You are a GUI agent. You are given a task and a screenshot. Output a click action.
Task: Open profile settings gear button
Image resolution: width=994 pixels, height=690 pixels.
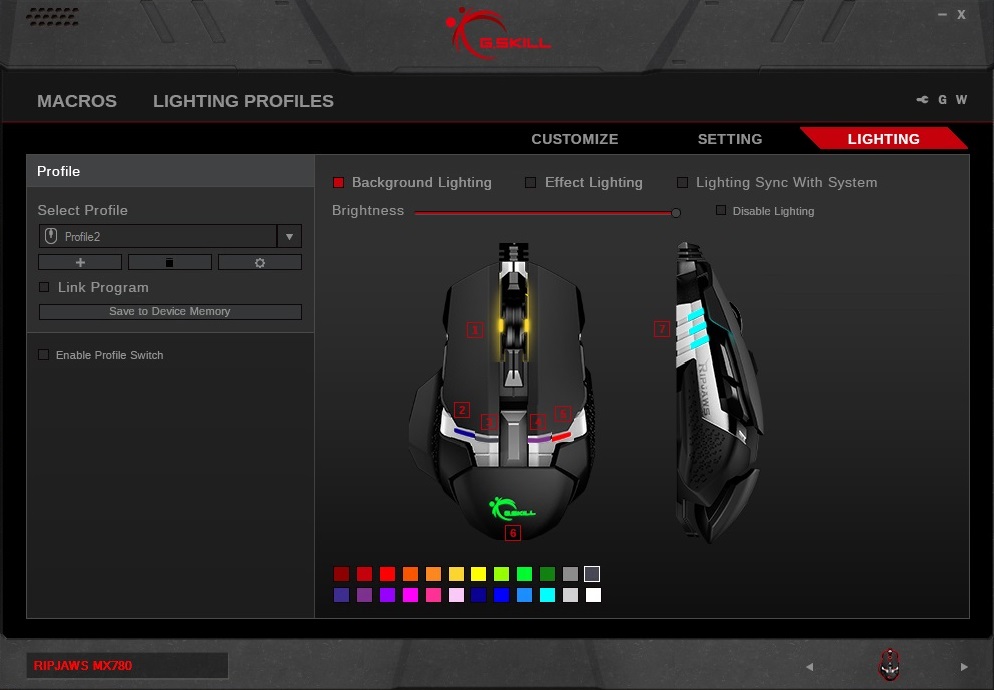(260, 262)
